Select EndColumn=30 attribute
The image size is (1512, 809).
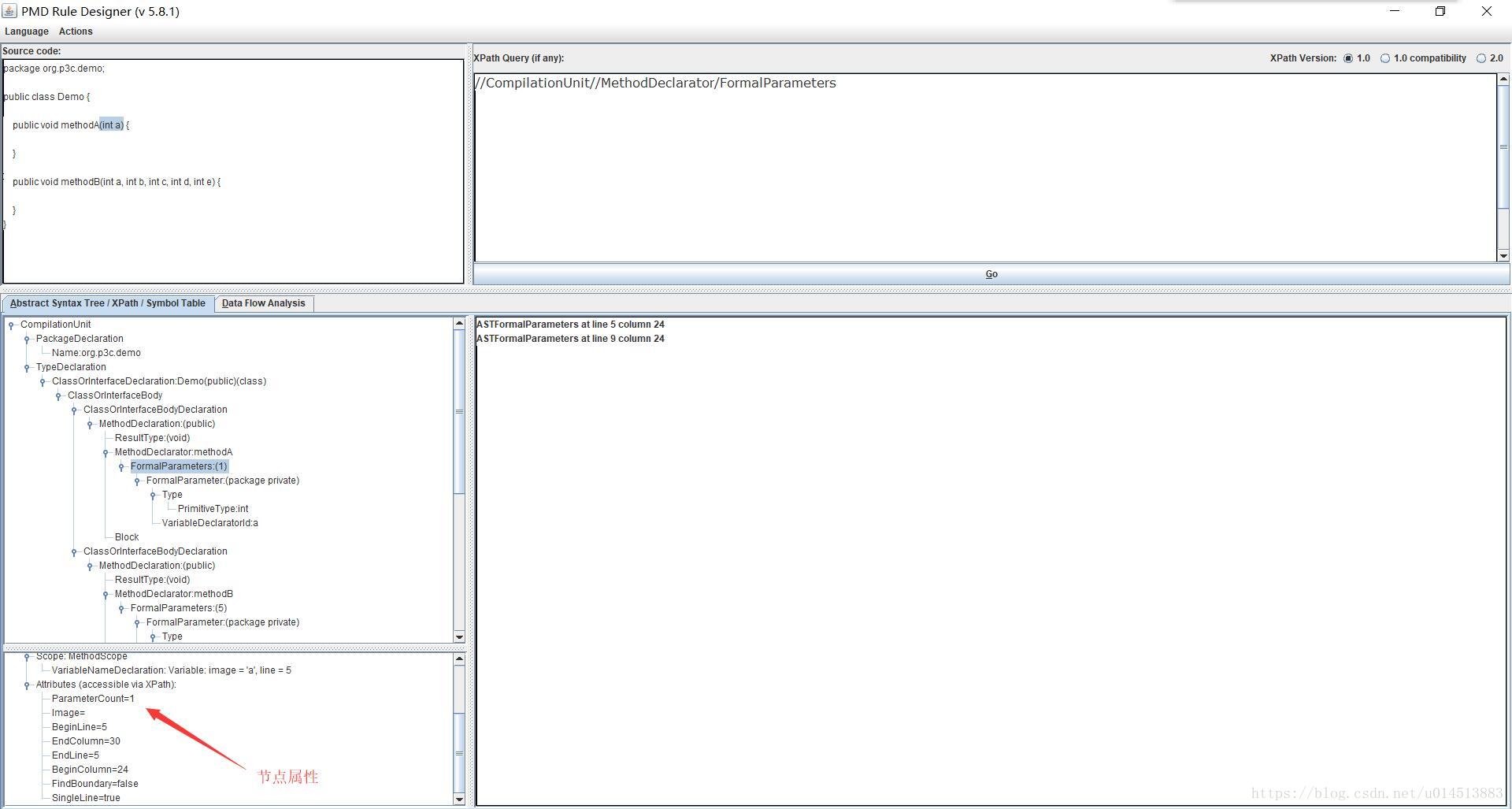pyautogui.click(x=86, y=741)
